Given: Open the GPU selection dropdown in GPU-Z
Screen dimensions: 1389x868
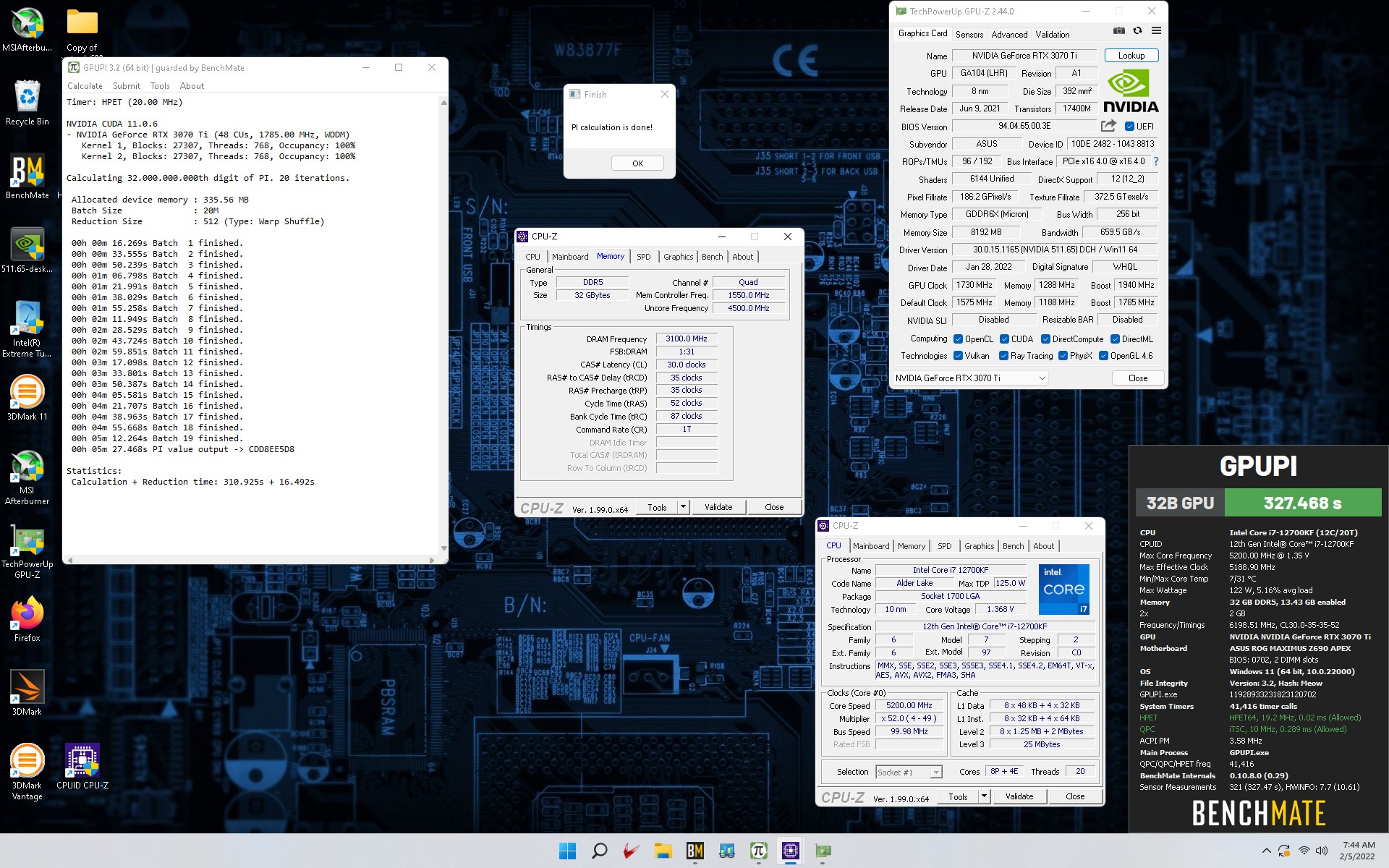Looking at the screenshot, I should (x=971, y=378).
